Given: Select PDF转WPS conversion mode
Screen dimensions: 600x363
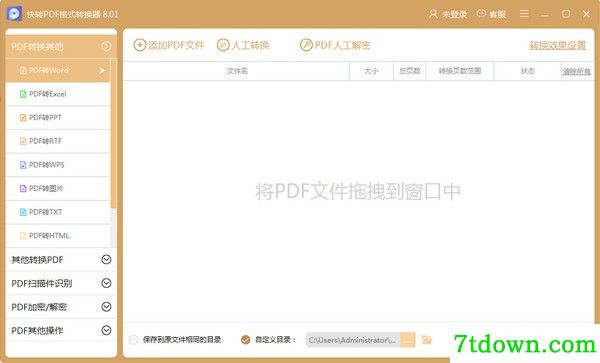Looking at the screenshot, I should point(58,165).
